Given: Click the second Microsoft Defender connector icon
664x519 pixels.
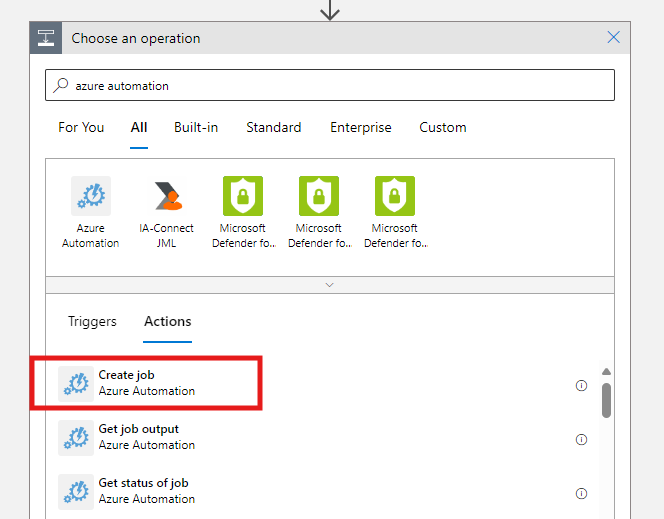Looking at the screenshot, I should pyautogui.click(x=318, y=197).
